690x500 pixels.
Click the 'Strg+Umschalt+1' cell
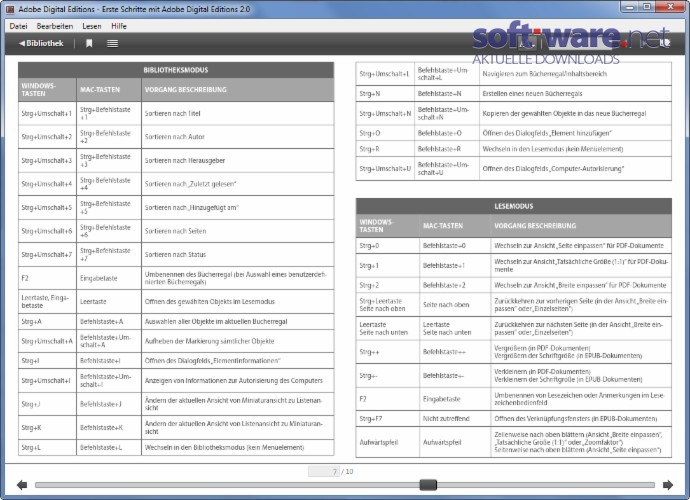[x=47, y=113]
